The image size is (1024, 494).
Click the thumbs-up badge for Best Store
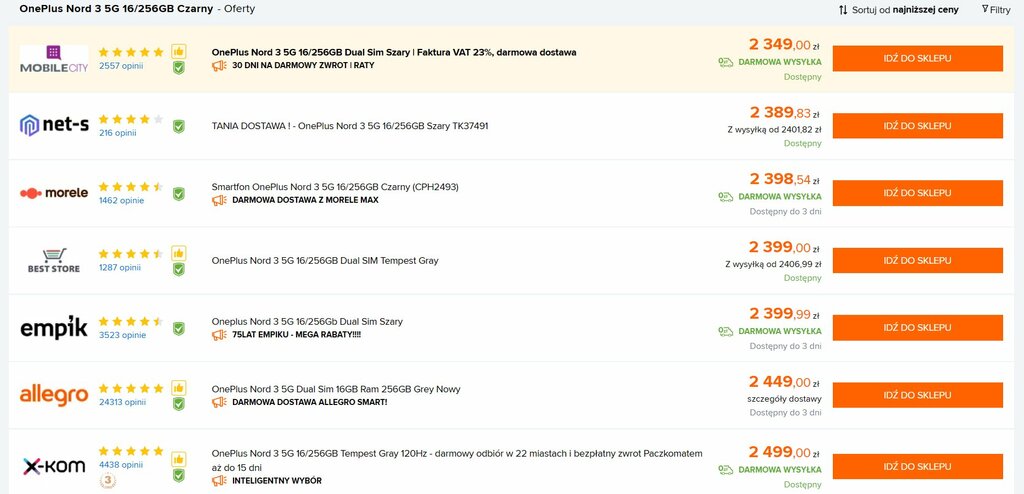coord(178,253)
